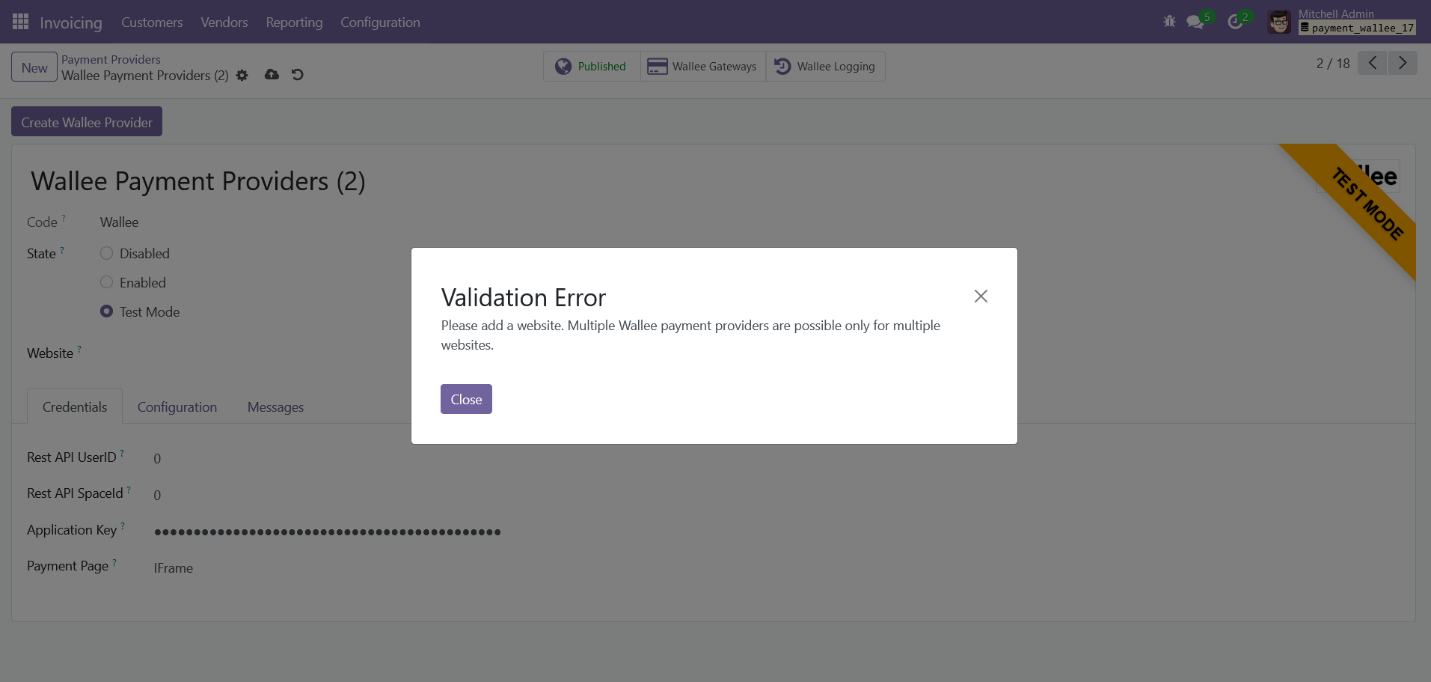This screenshot has width=1431, height=682.
Task: Open the apps grid menu icon
Action: click(x=20, y=22)
